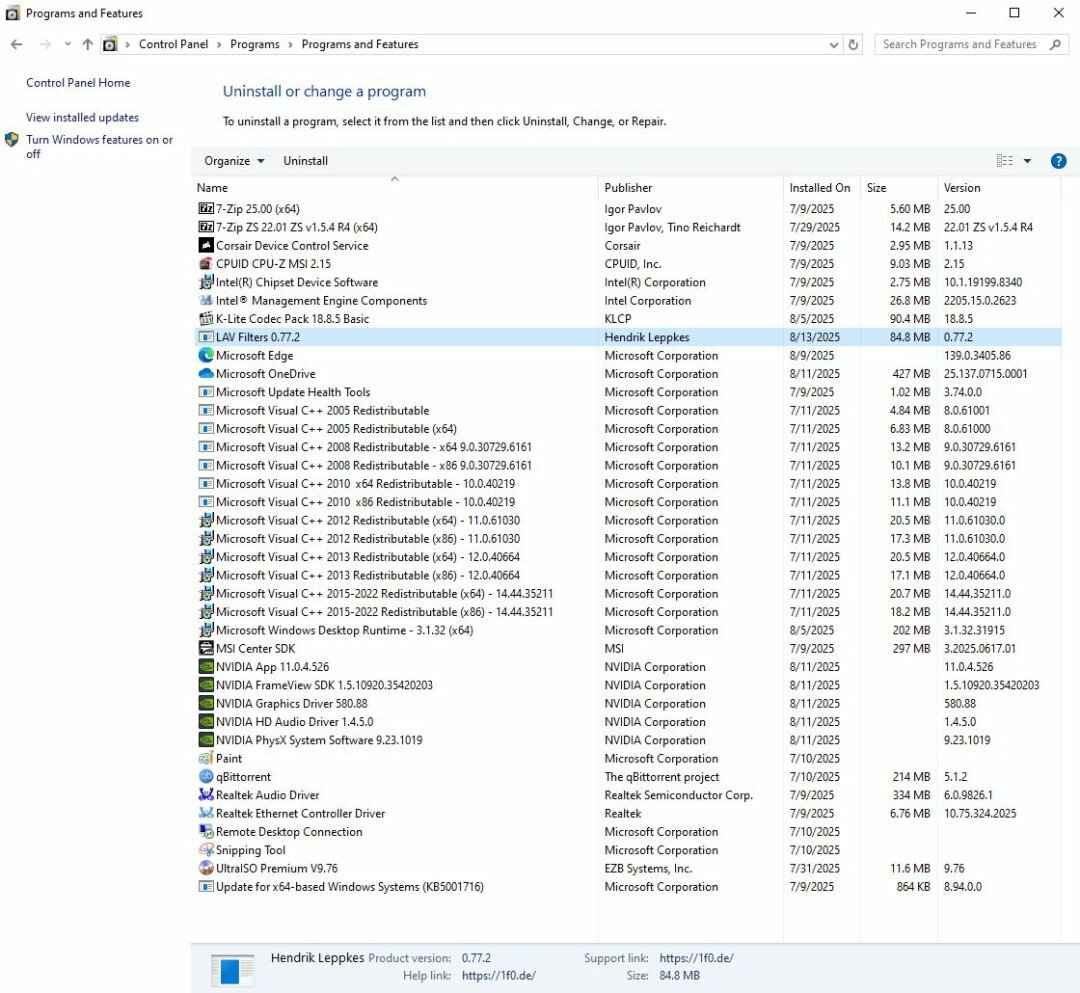Navigate back with the back arrow

point(17,45)
